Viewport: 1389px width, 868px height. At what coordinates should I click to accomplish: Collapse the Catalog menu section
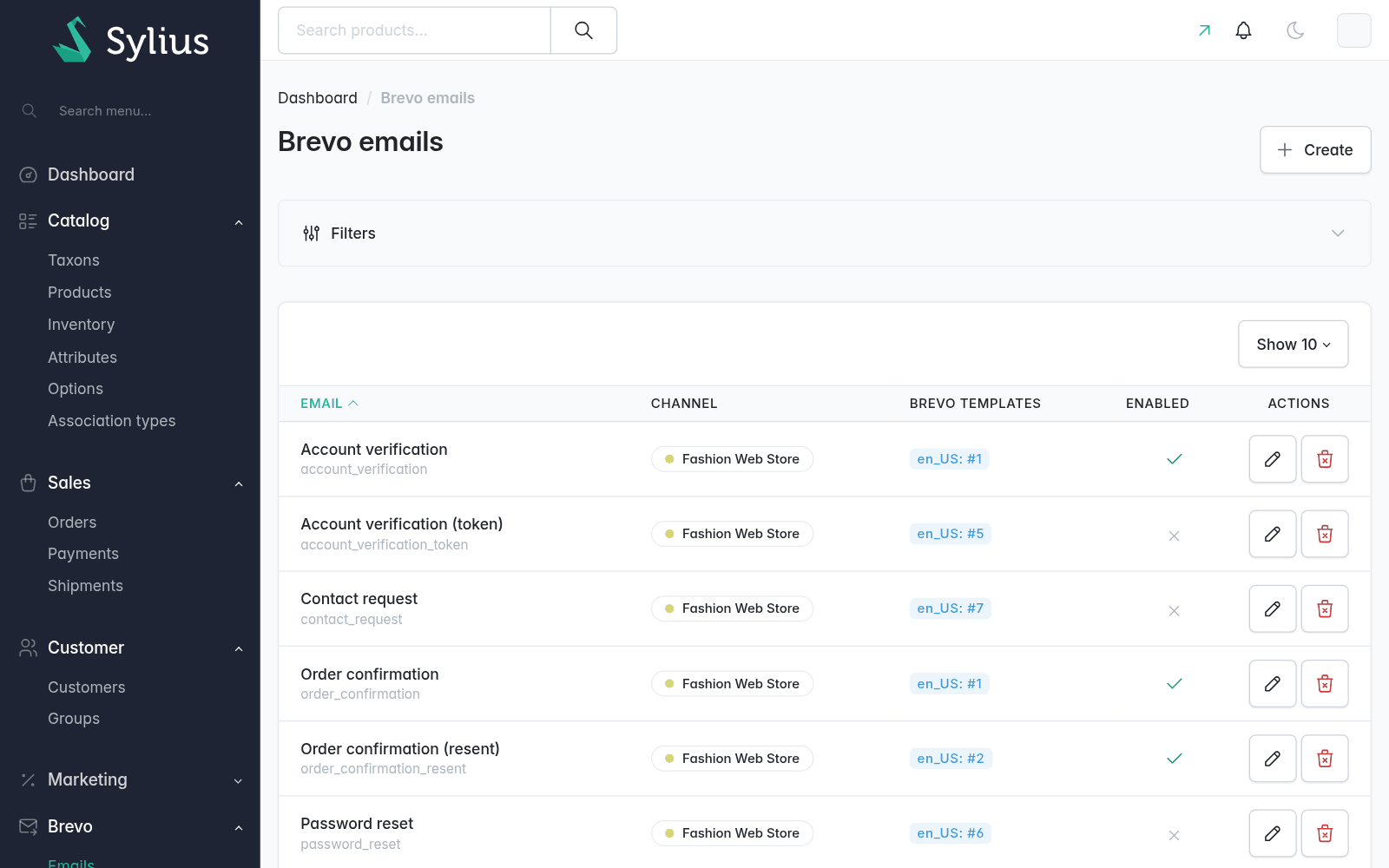pyautogui.click(x=130, y=221)
